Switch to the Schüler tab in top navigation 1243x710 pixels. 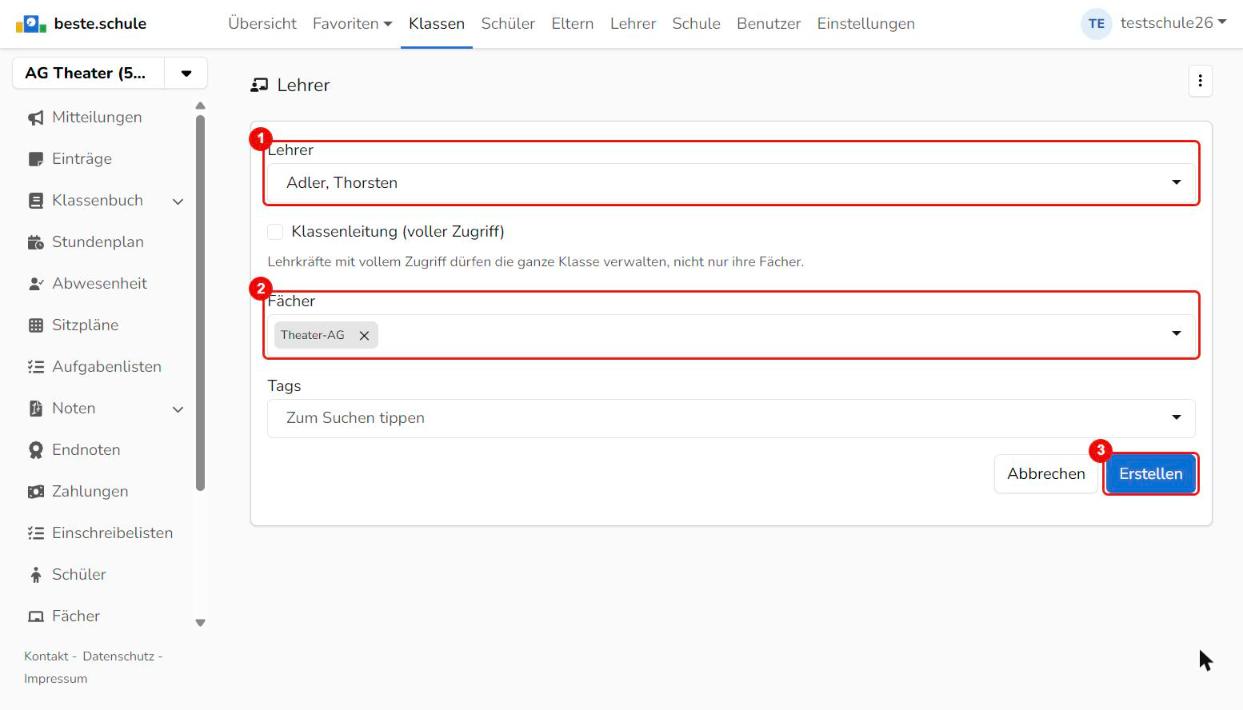pyautogui.click(x=508, y=24)
